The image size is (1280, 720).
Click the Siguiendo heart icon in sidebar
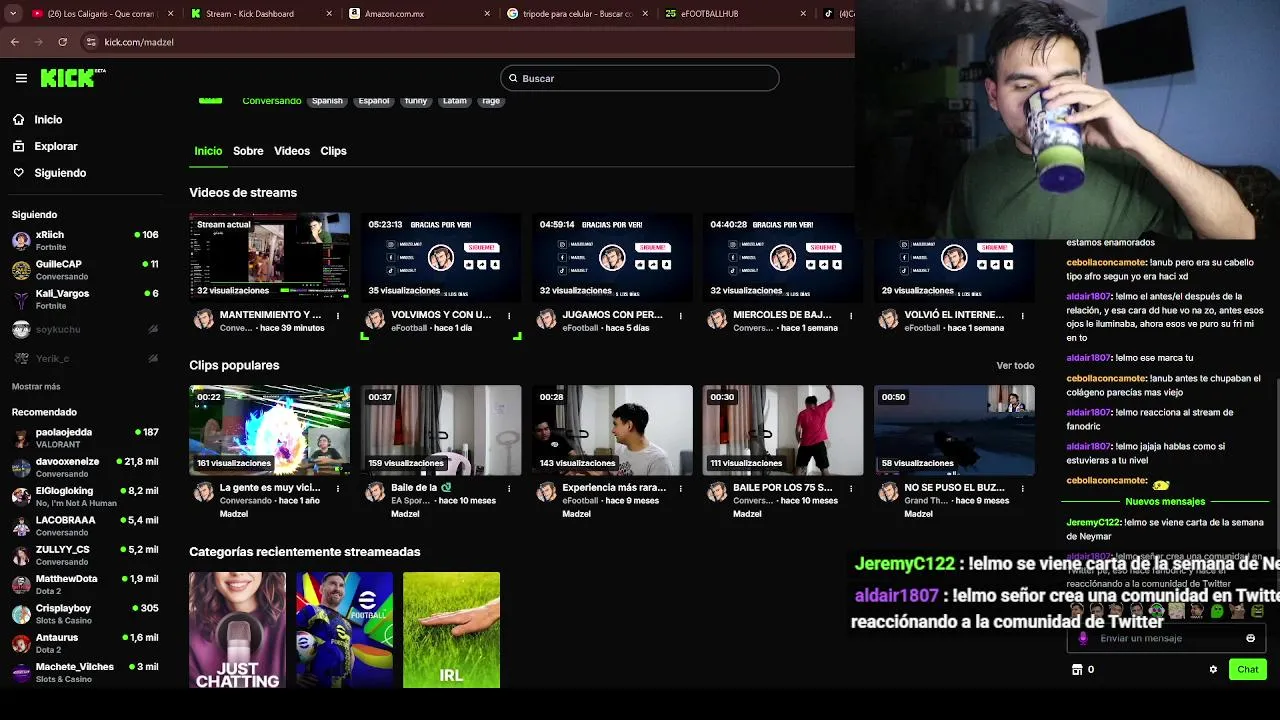coord(18,173)
